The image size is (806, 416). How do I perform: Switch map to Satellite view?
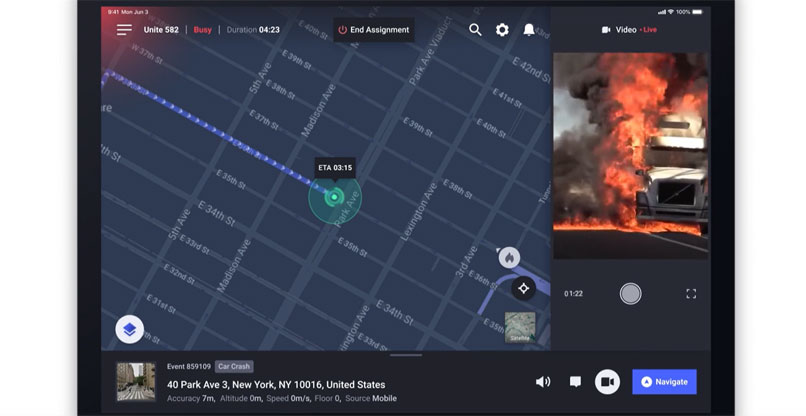click(520, 327)
